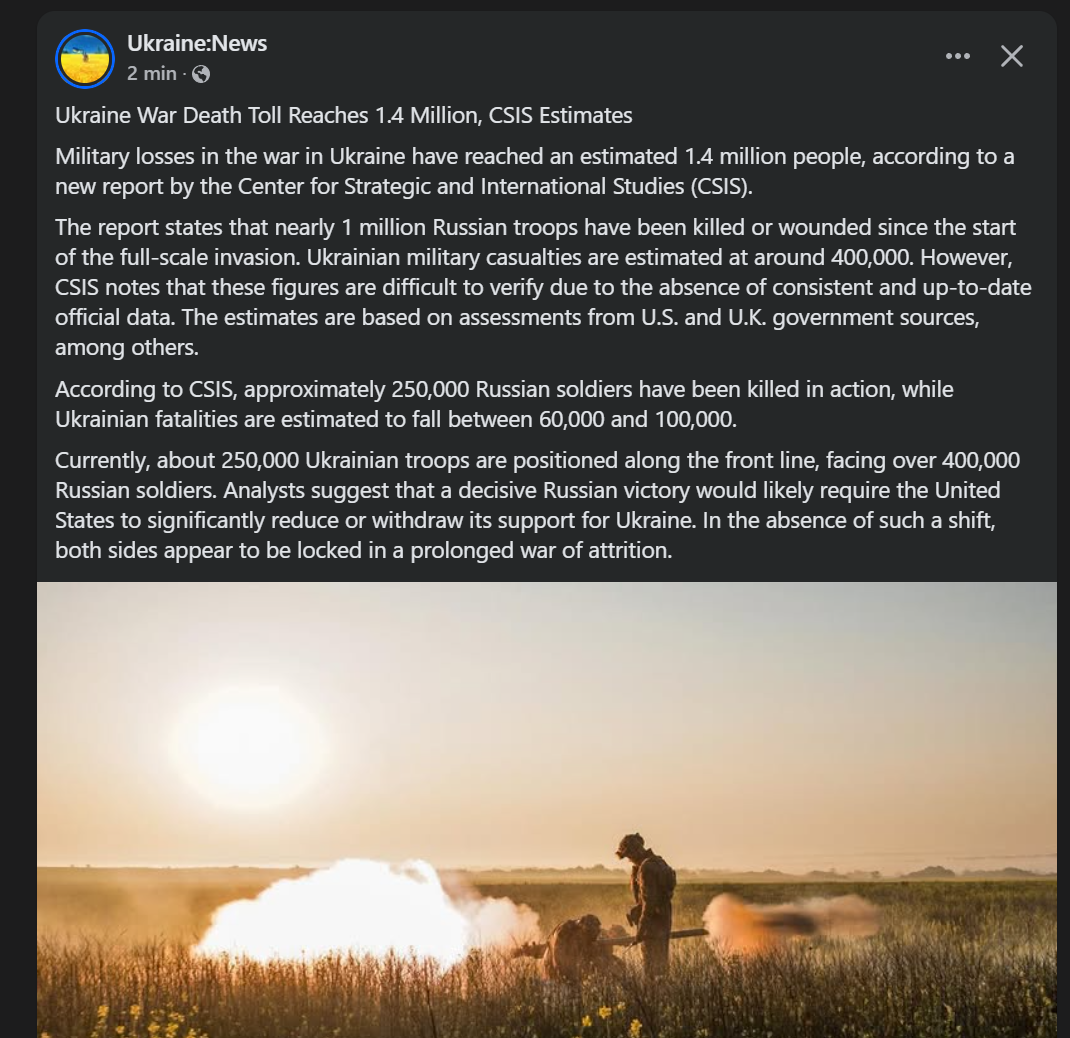Click the "Center for Strategic and International Studies" text
Image resolution: width=1070 pixels, height=1038 pixels.
pyautogui.click(x=461, y=186)
